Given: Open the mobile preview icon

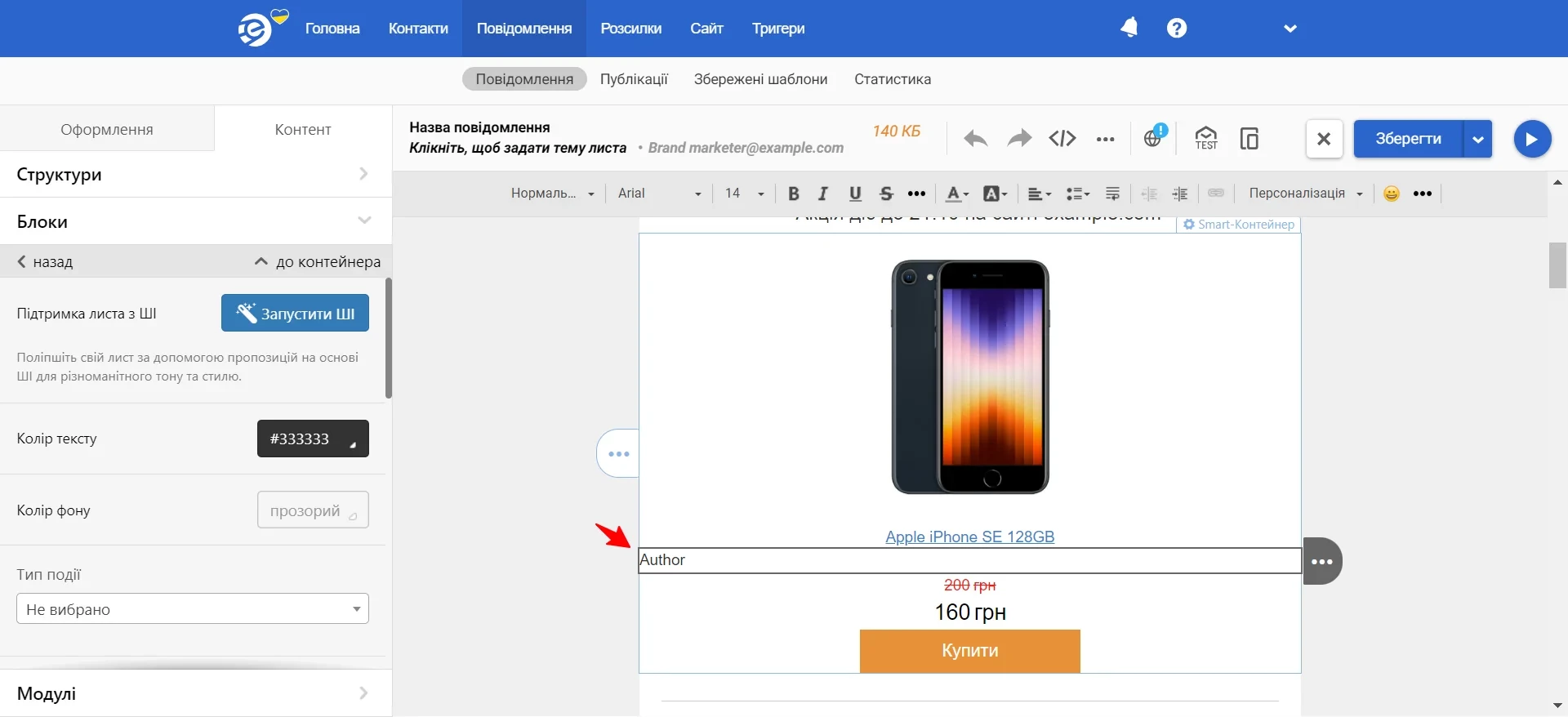Looking at the screenshot, I should click(1249, 139).
